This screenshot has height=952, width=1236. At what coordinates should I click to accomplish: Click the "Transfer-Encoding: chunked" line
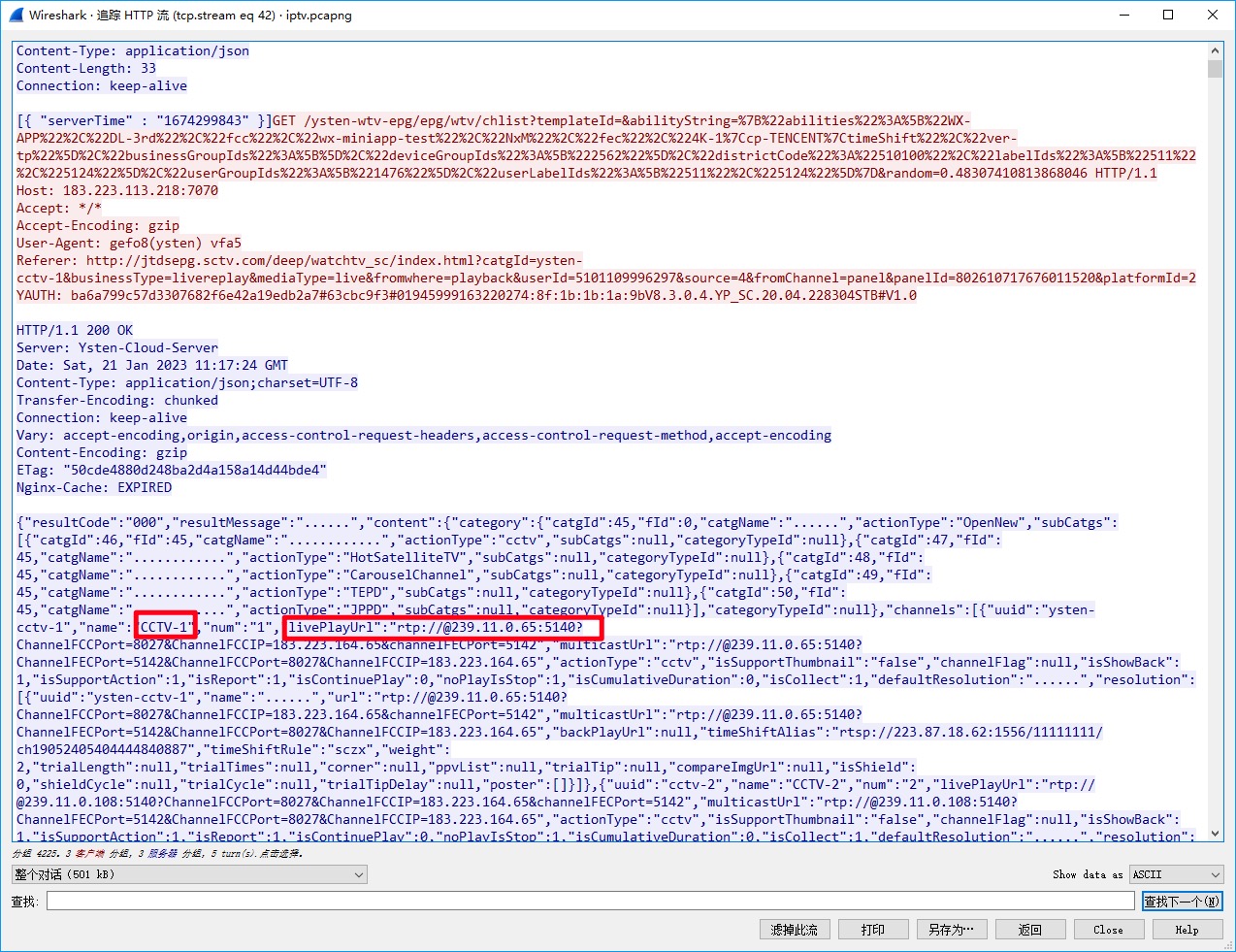point(117,401)
